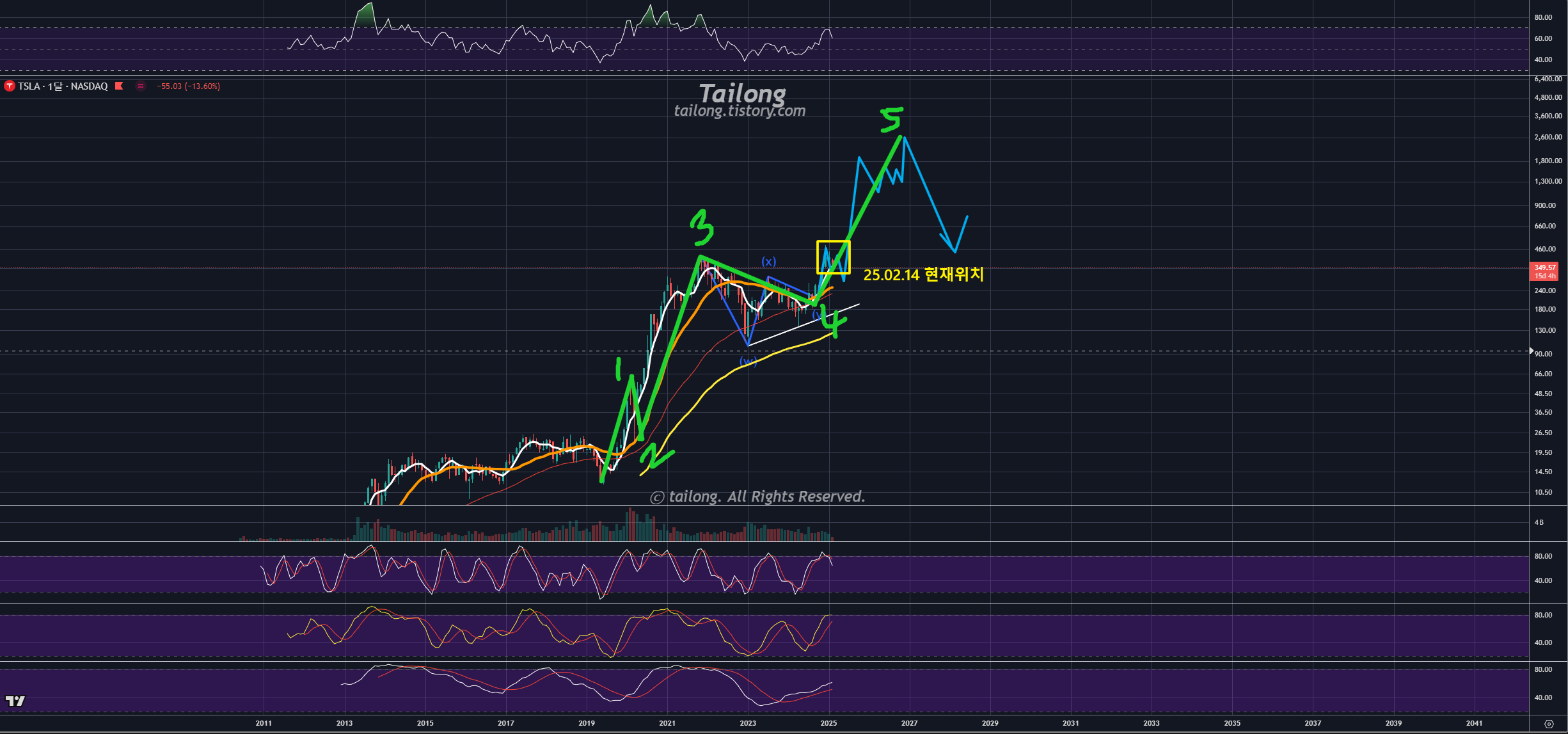This screenshot has height=734, width=1568.
Task: Click the 6,400.00 label on the price scale
Action: [x=1548, y=79]
